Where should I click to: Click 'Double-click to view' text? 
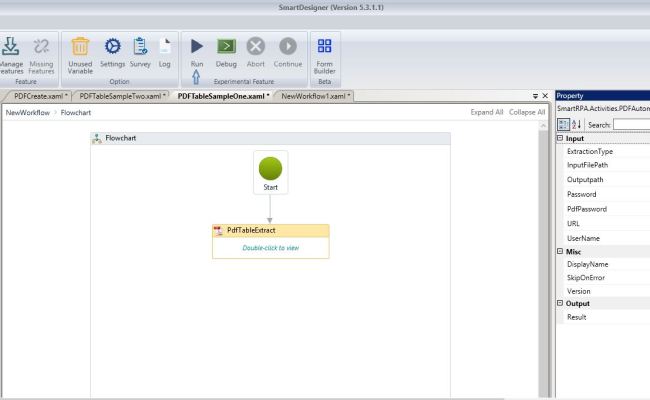click(x=271, y=248)
